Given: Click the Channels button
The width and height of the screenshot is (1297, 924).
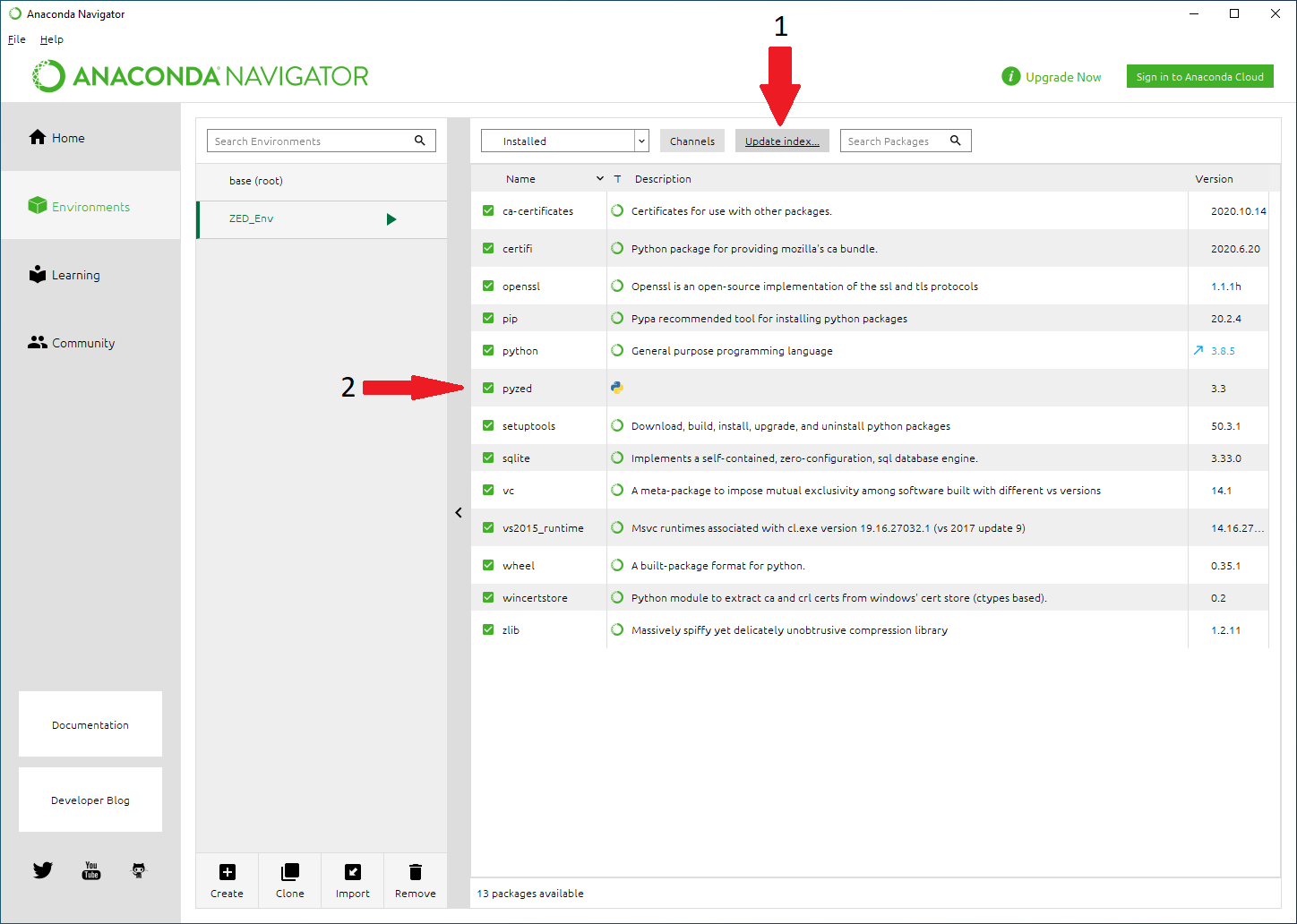Looking at the screenshot, I should [692, 141].
